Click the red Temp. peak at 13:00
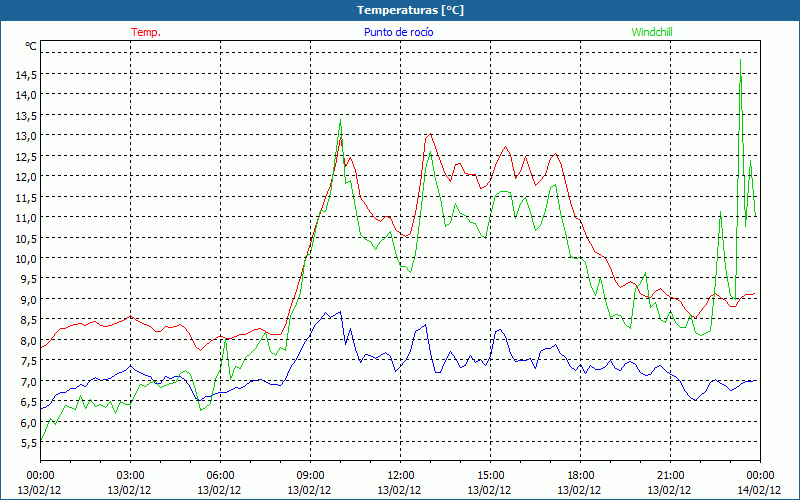800x500 pixels. point(431,134)
